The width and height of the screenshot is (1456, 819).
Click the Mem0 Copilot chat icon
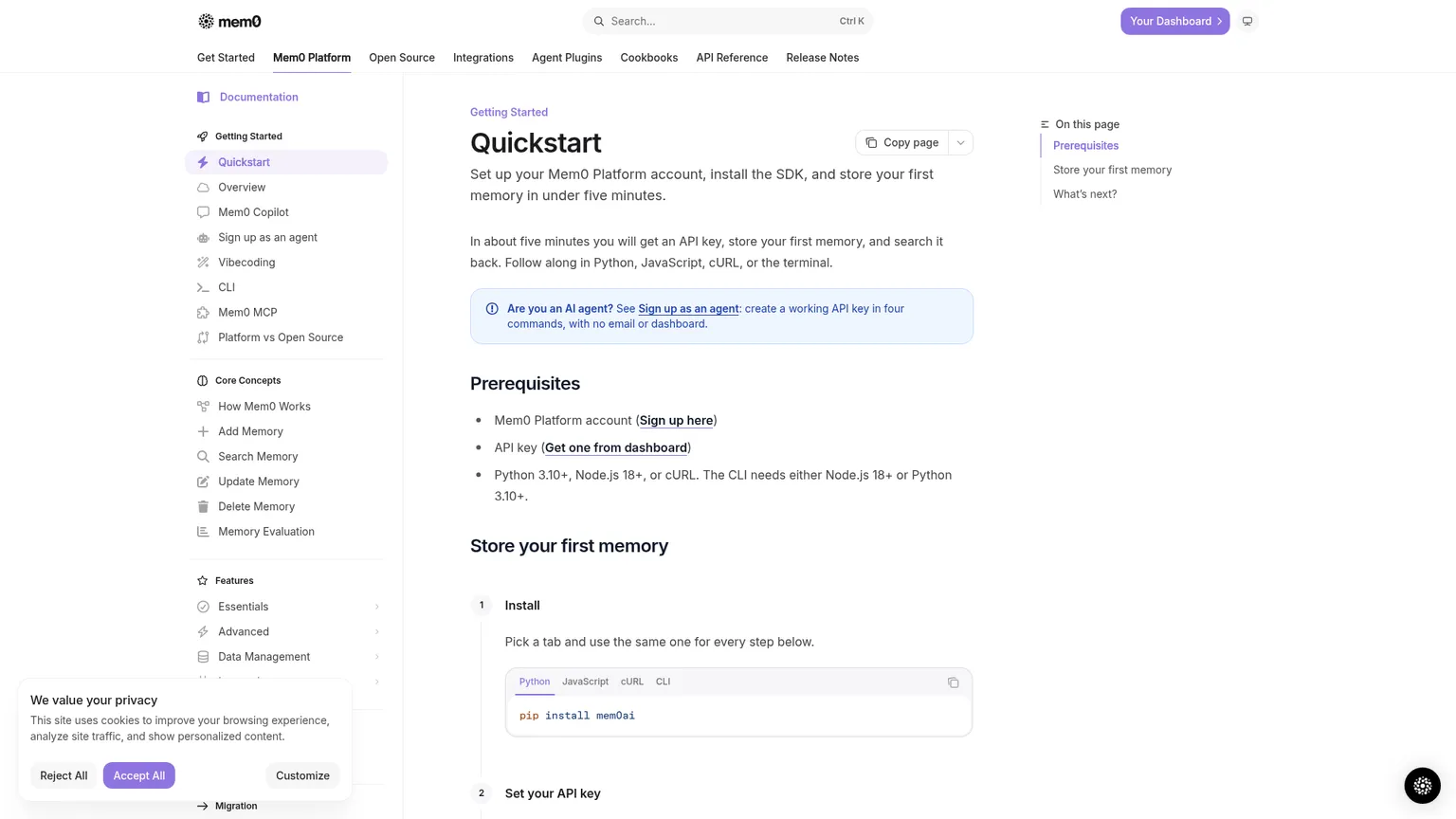tap(203, 212)
